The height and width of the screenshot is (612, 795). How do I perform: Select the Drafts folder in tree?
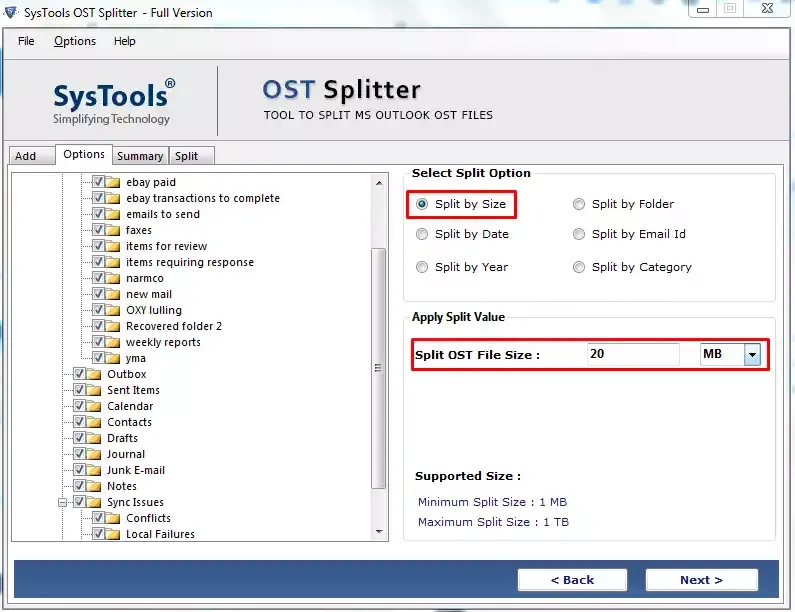122,438
